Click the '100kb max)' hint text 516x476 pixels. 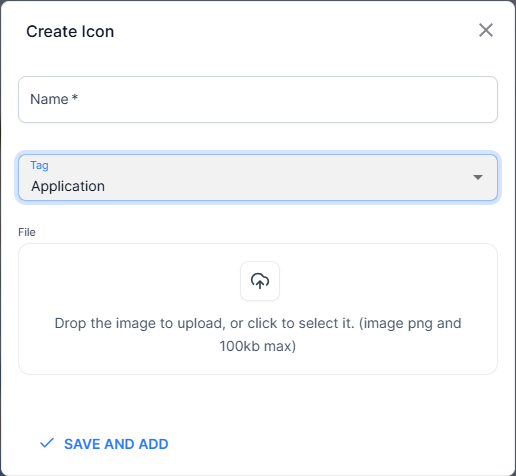(258, 346)
